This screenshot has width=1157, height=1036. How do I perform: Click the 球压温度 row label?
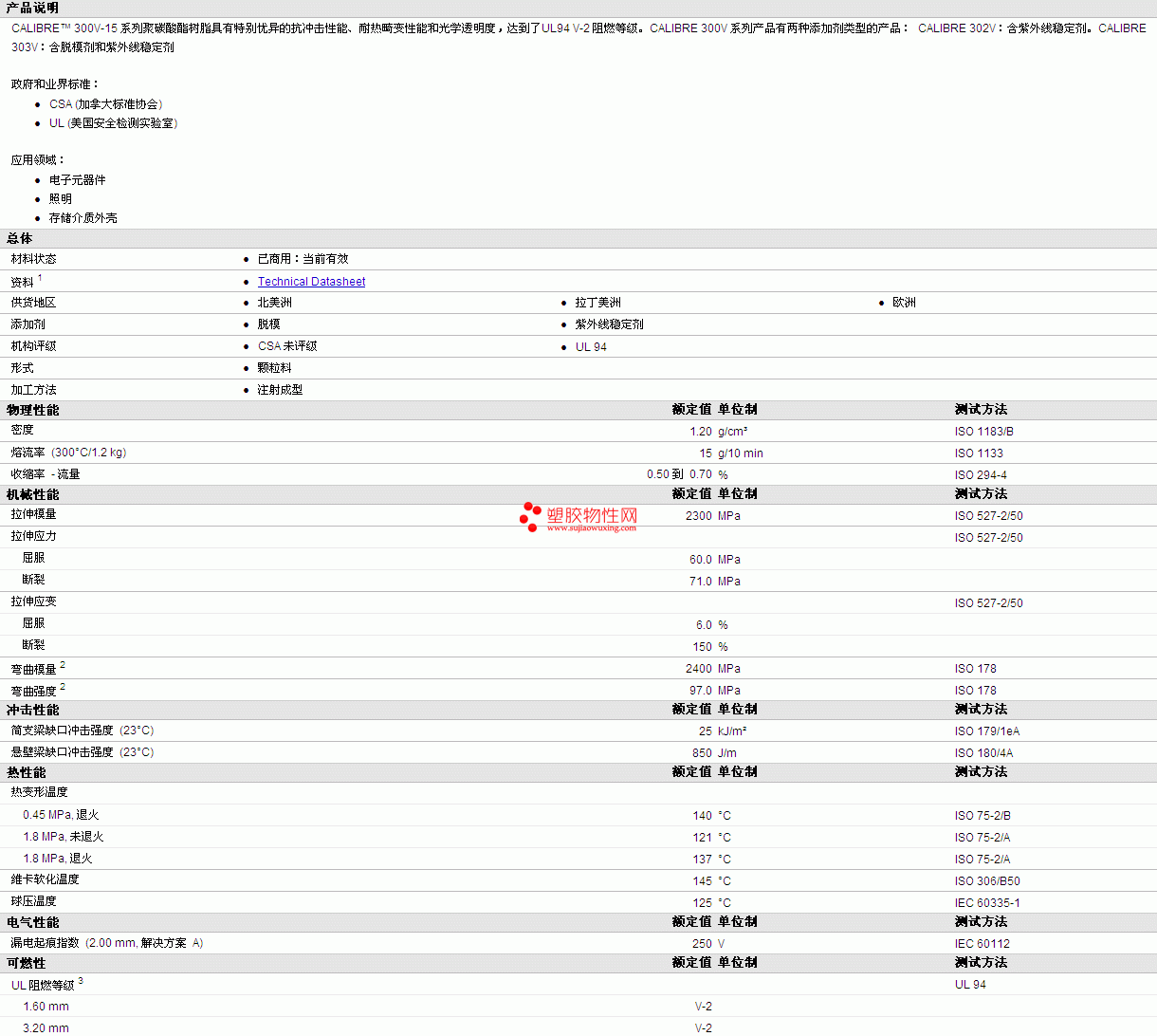pyautogui.click(x=34, y=901)
